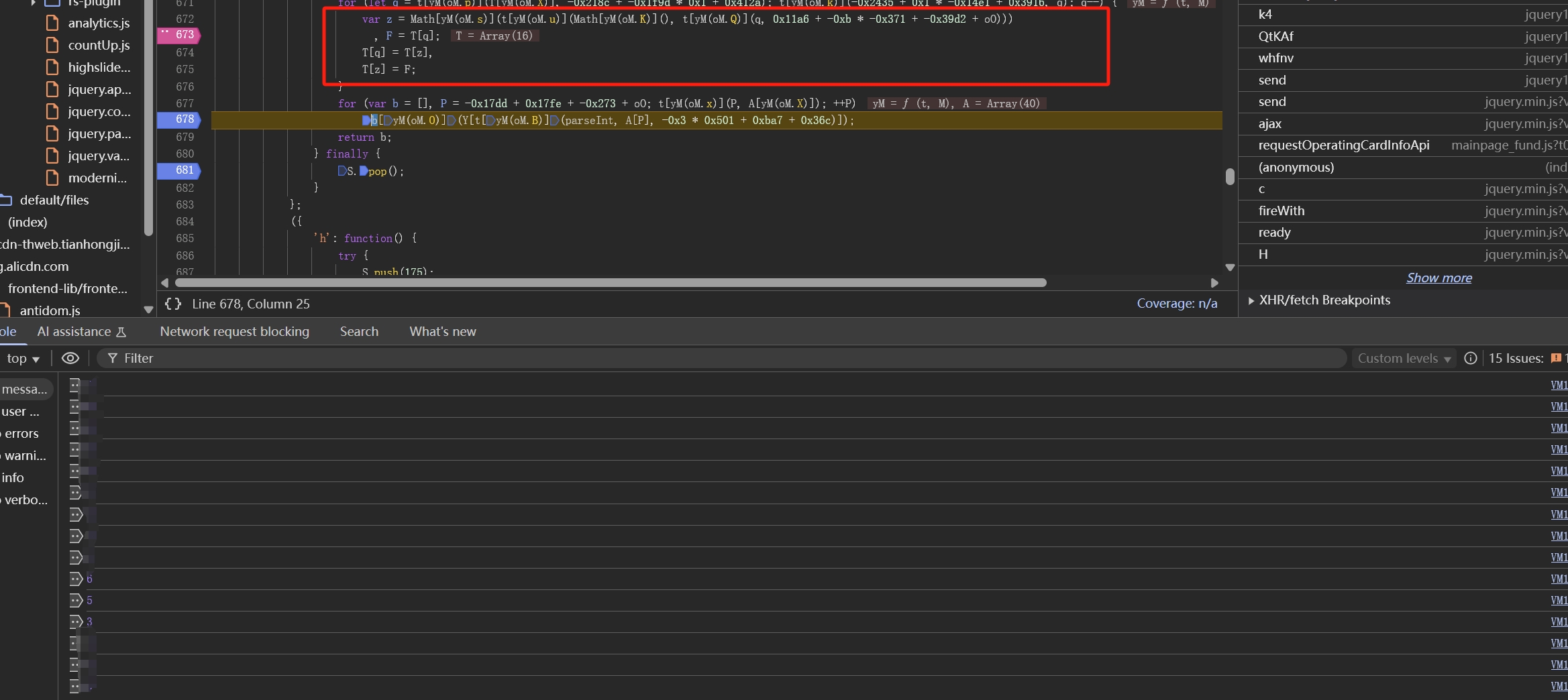The width and height of the screenshot is (1568, 700).
Task: Open the Search drawer tab
Action: coord(359,331)
